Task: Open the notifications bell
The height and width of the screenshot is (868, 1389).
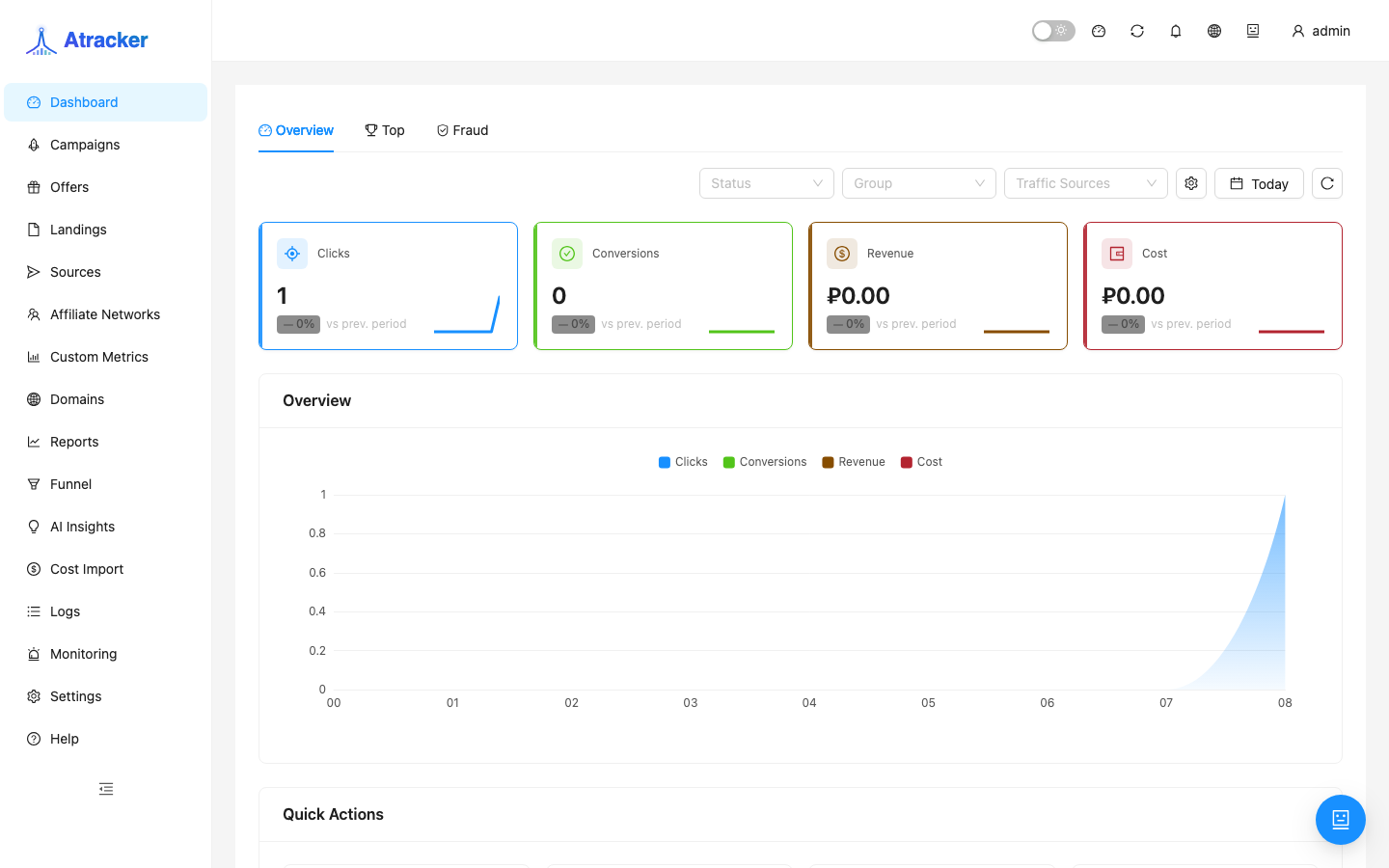Action: click(1176, 31)
